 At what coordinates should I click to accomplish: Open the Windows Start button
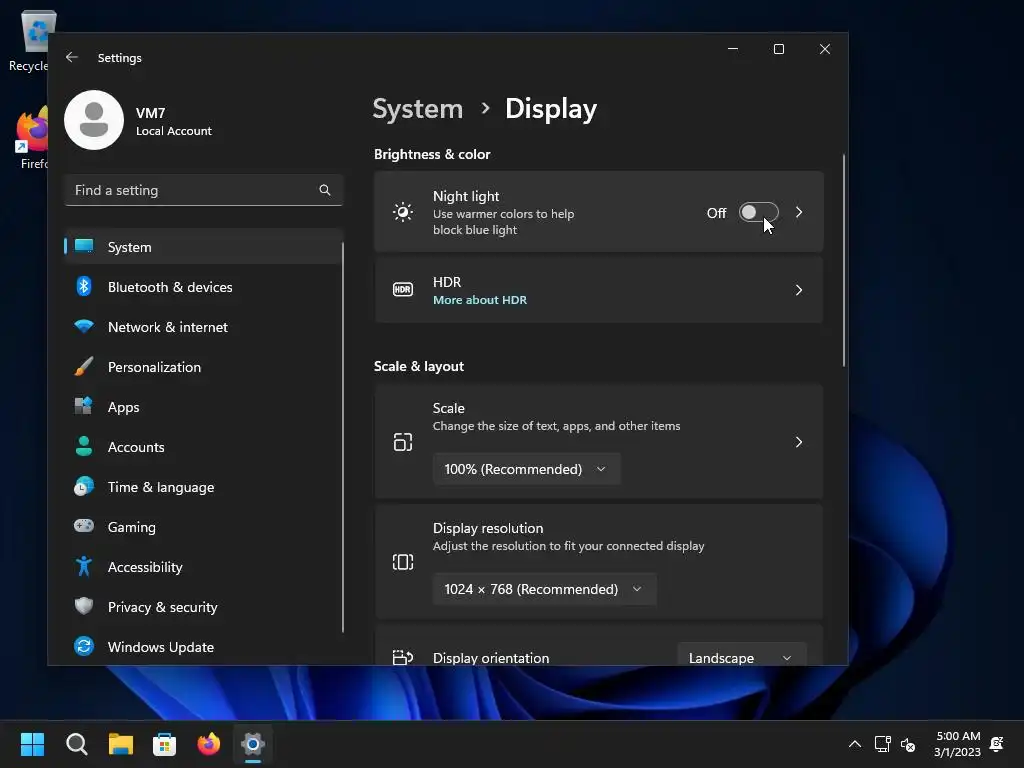click(x=32, y=744)
